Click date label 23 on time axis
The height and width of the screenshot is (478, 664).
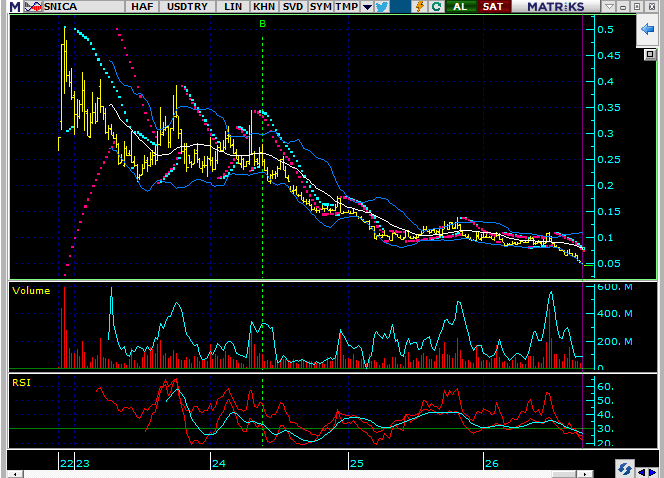83,463
